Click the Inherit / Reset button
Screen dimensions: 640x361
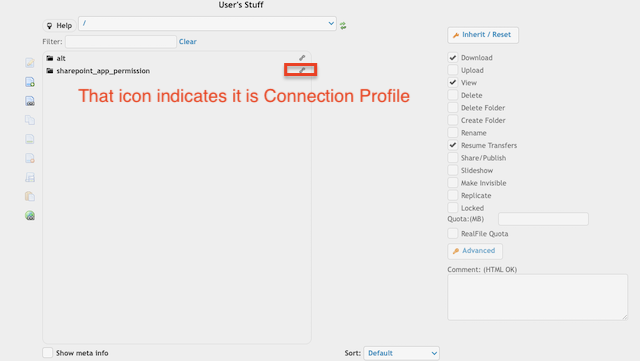coord(483,35)
